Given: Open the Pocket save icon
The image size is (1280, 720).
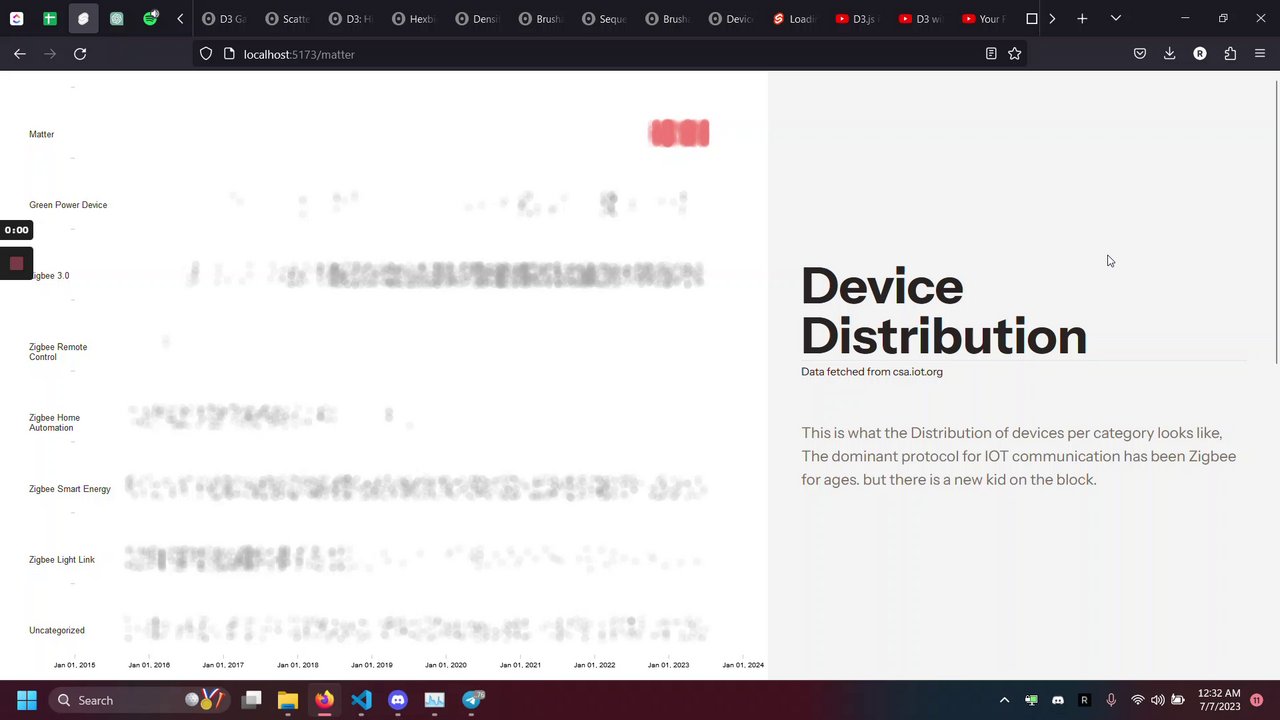Looking at the screenshot, I should (x=1140, y=54).
